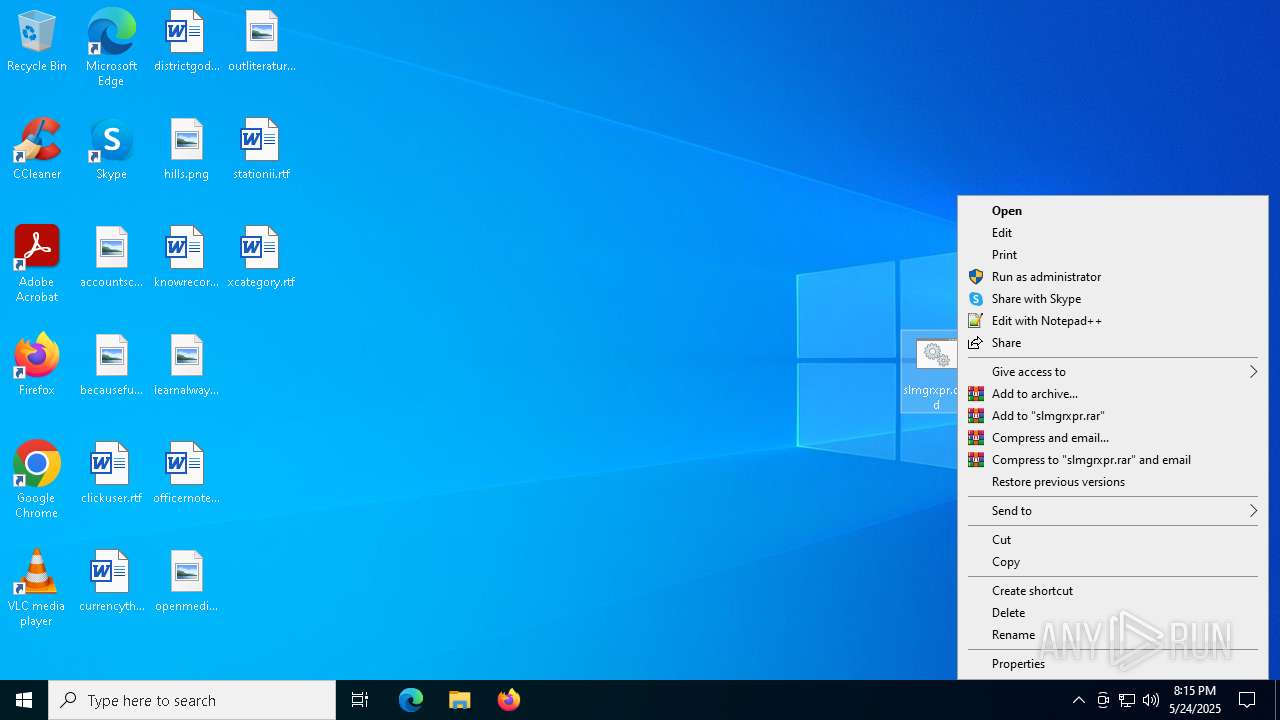Open Properties from the context menu
The image size is (1280, 720).
coord(1113,664)
